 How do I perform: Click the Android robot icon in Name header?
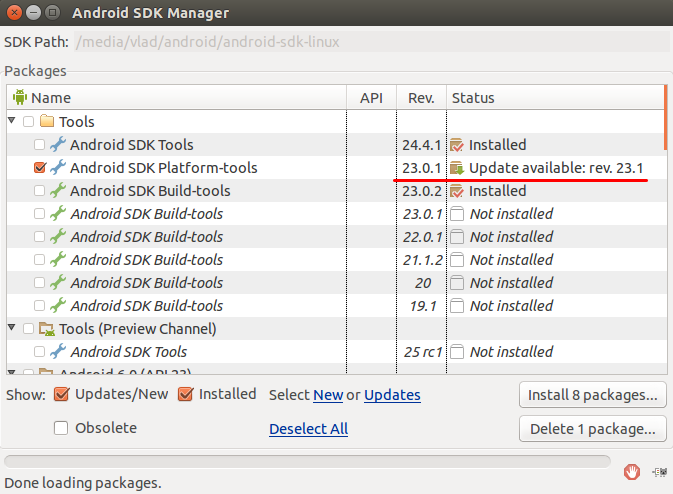click(20, 98)
